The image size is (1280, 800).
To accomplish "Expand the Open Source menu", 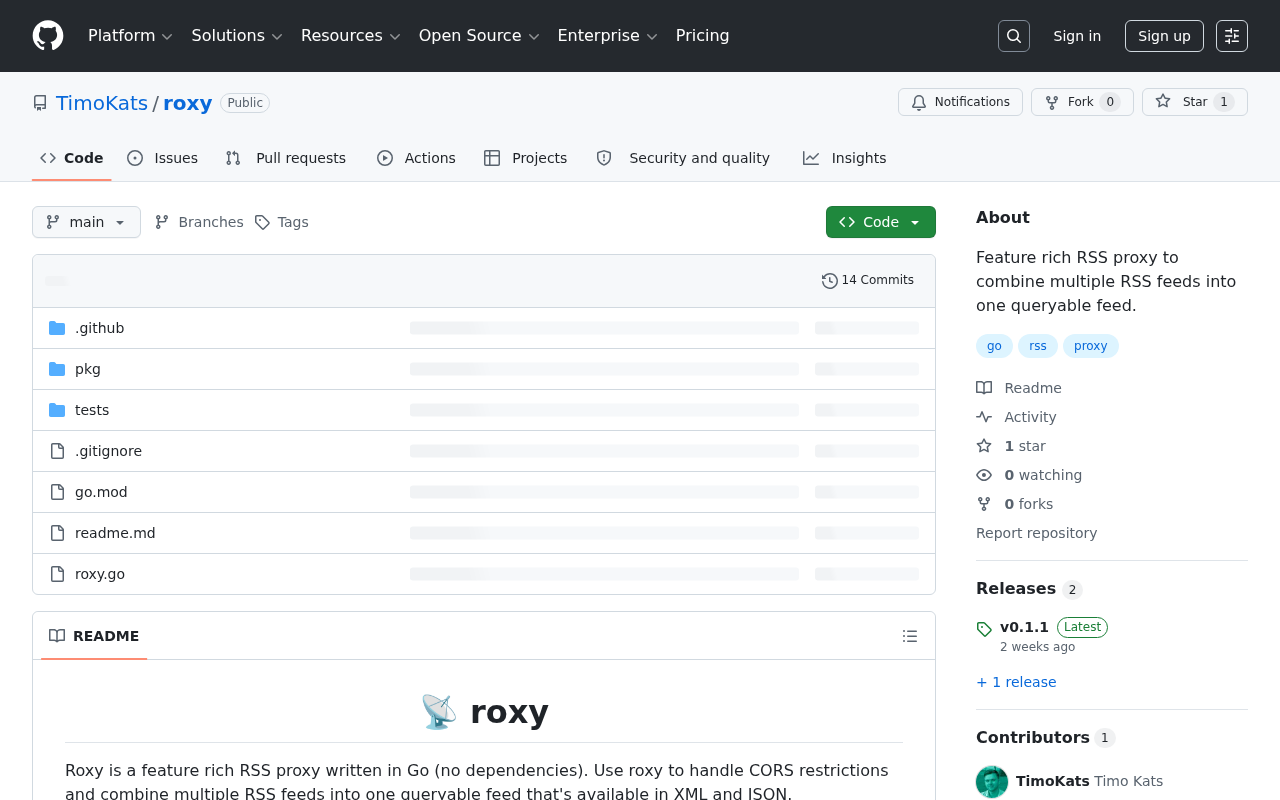I will 479,36.
